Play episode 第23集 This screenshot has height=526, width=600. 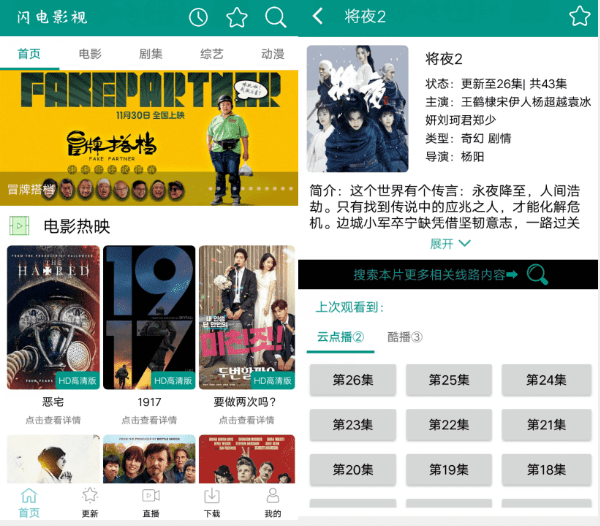(353, 425)
